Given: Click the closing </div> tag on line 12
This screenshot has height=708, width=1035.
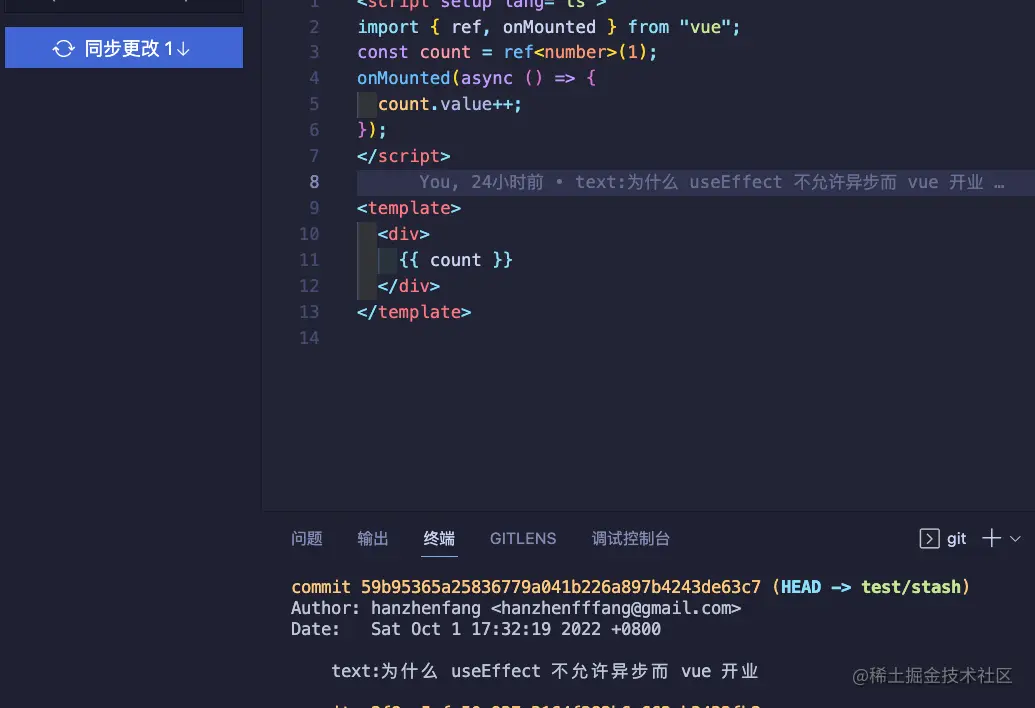Looking at the screenshot, I should 409,286.
